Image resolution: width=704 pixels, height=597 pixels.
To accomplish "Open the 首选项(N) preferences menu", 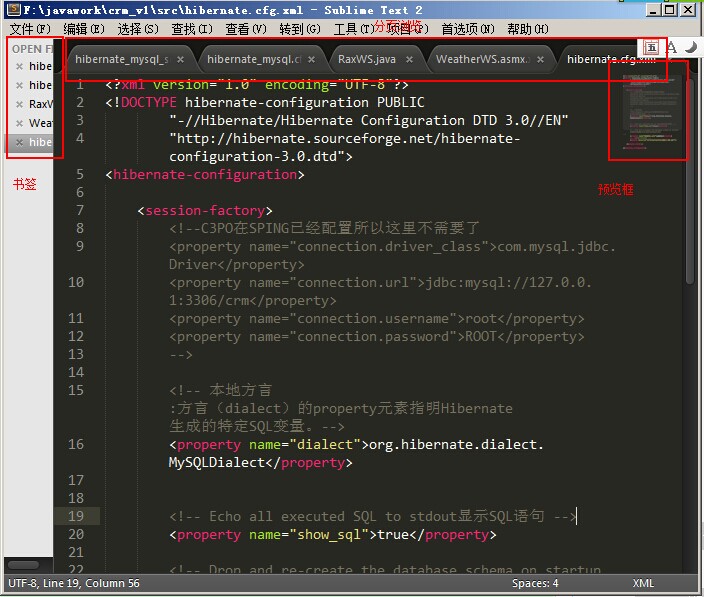I will click(x=468, y=29).
